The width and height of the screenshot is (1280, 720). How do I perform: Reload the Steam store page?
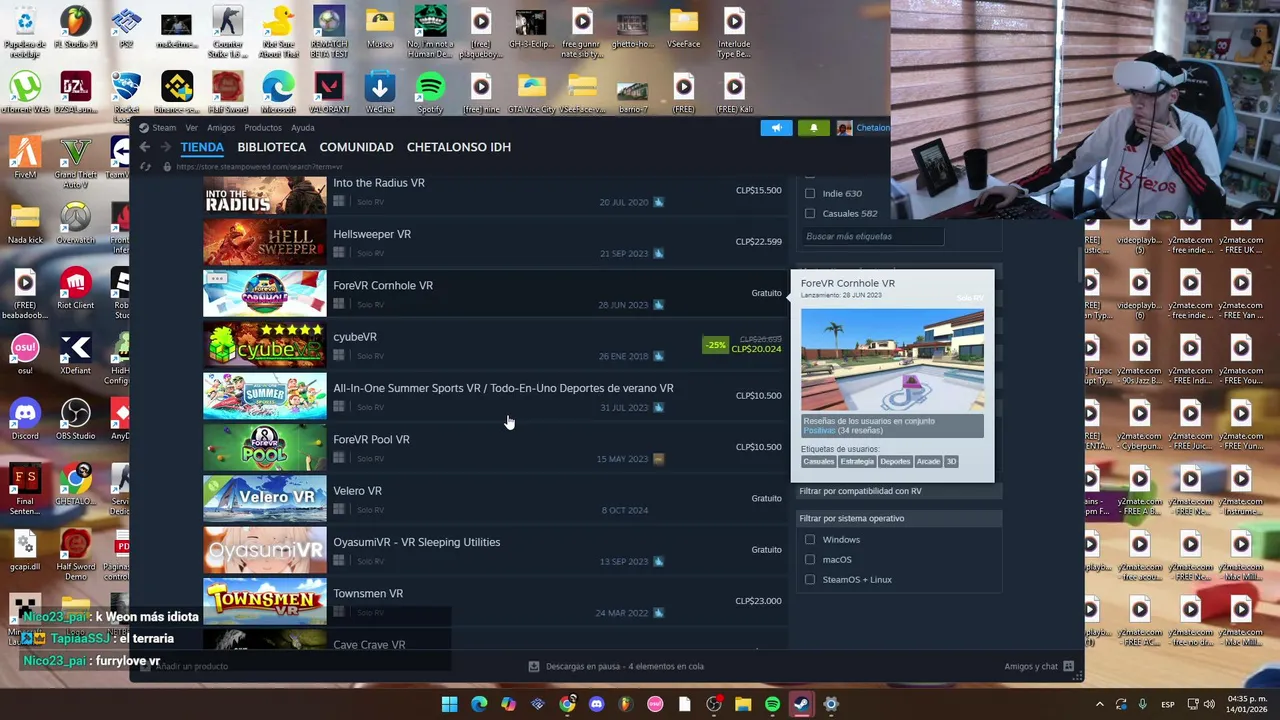pyautogui.click(x=146, y=166)
